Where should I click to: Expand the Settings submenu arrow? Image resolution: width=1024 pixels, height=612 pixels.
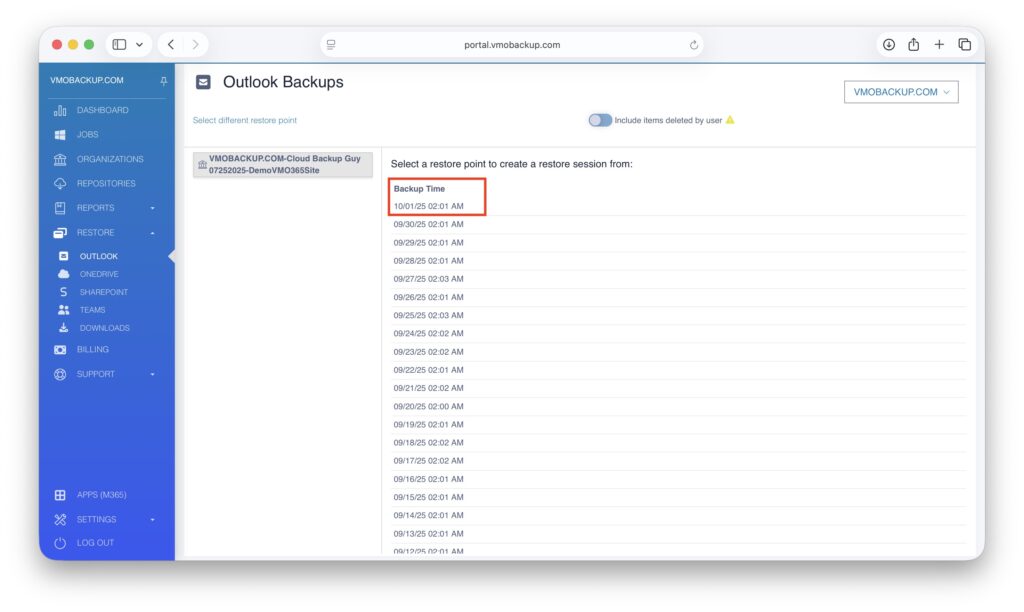pyautogui.click(x=153, y=520)
